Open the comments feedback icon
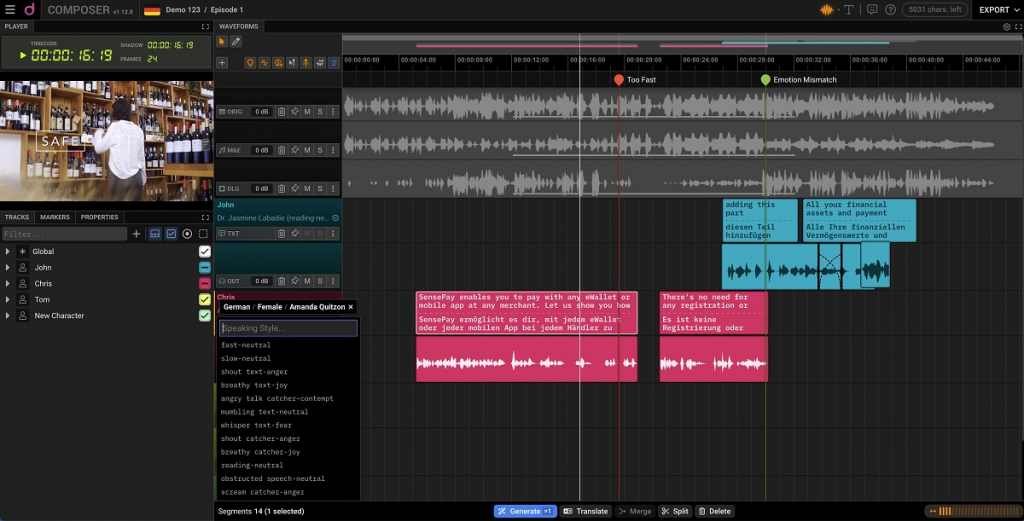Image resolution: width=1024 pixels, height=521 pixels. [x=872, y=10]
